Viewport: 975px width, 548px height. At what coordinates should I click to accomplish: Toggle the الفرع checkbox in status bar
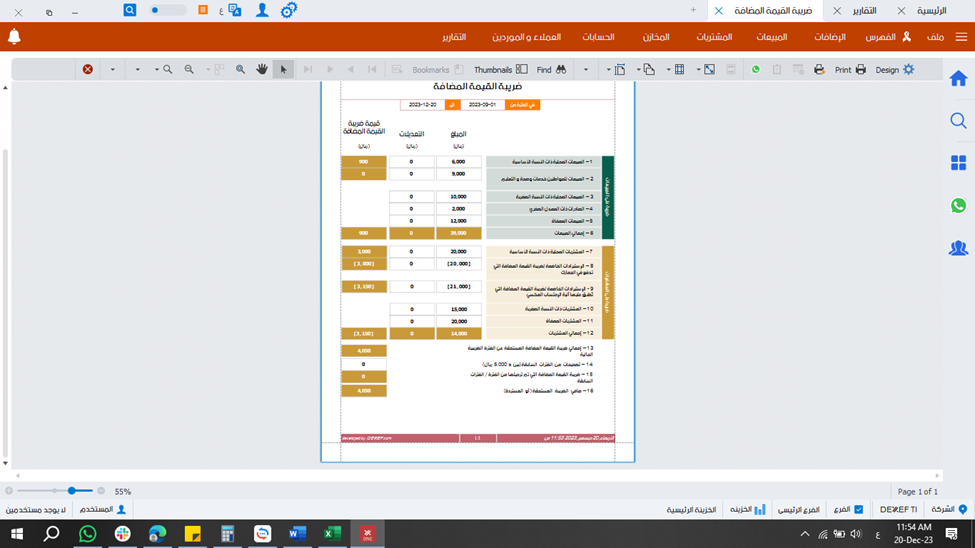tap(859, 509)
